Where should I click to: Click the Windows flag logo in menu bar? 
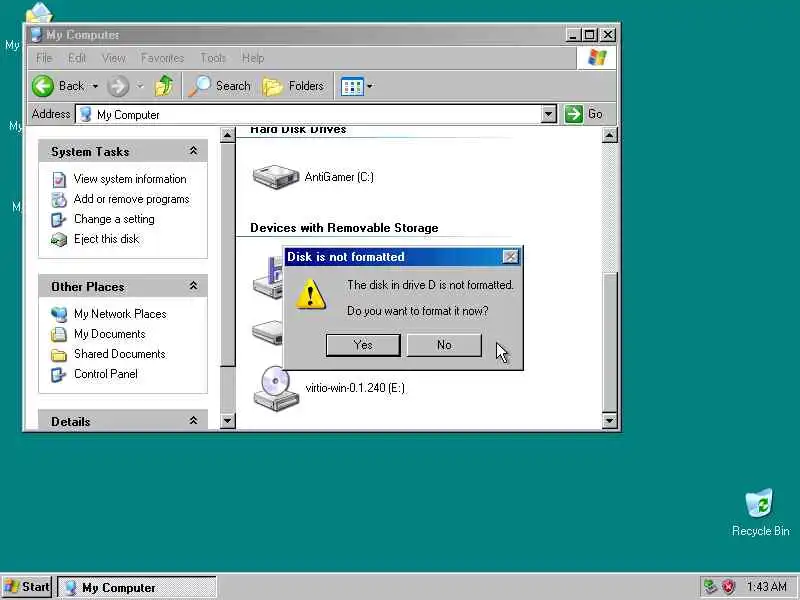pyautogui.click(x=597, y=57)
